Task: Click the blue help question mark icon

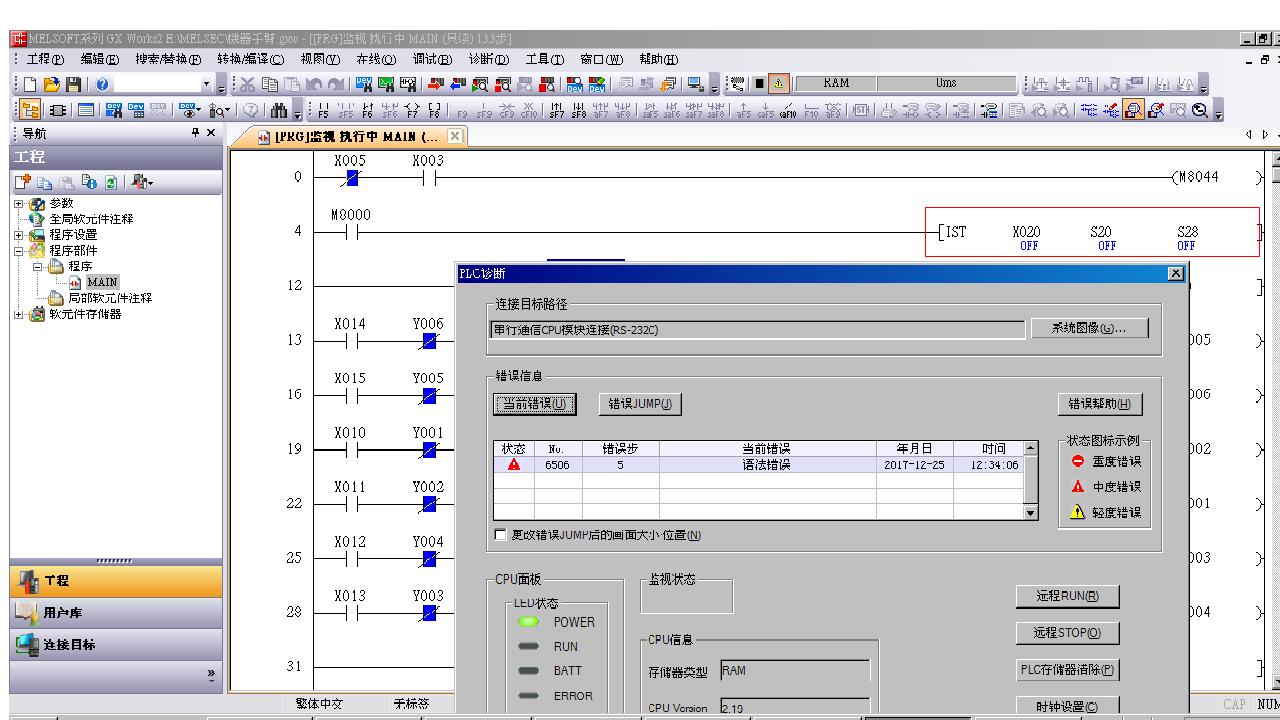Action: 103,85
